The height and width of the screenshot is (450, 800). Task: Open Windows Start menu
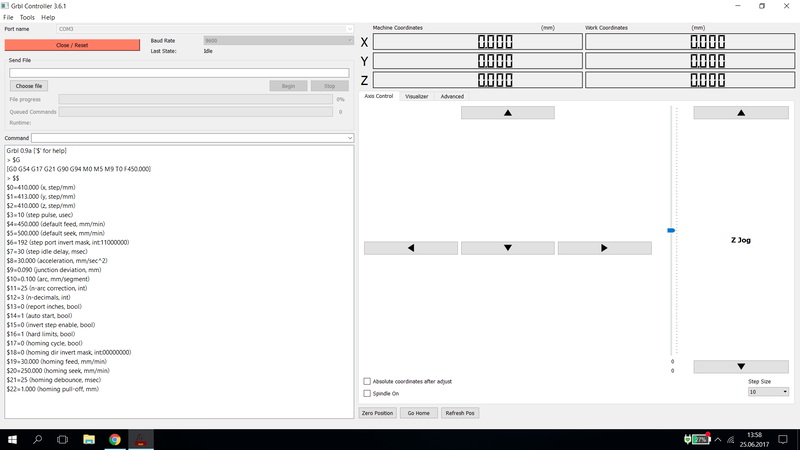[x=12, y=439]
